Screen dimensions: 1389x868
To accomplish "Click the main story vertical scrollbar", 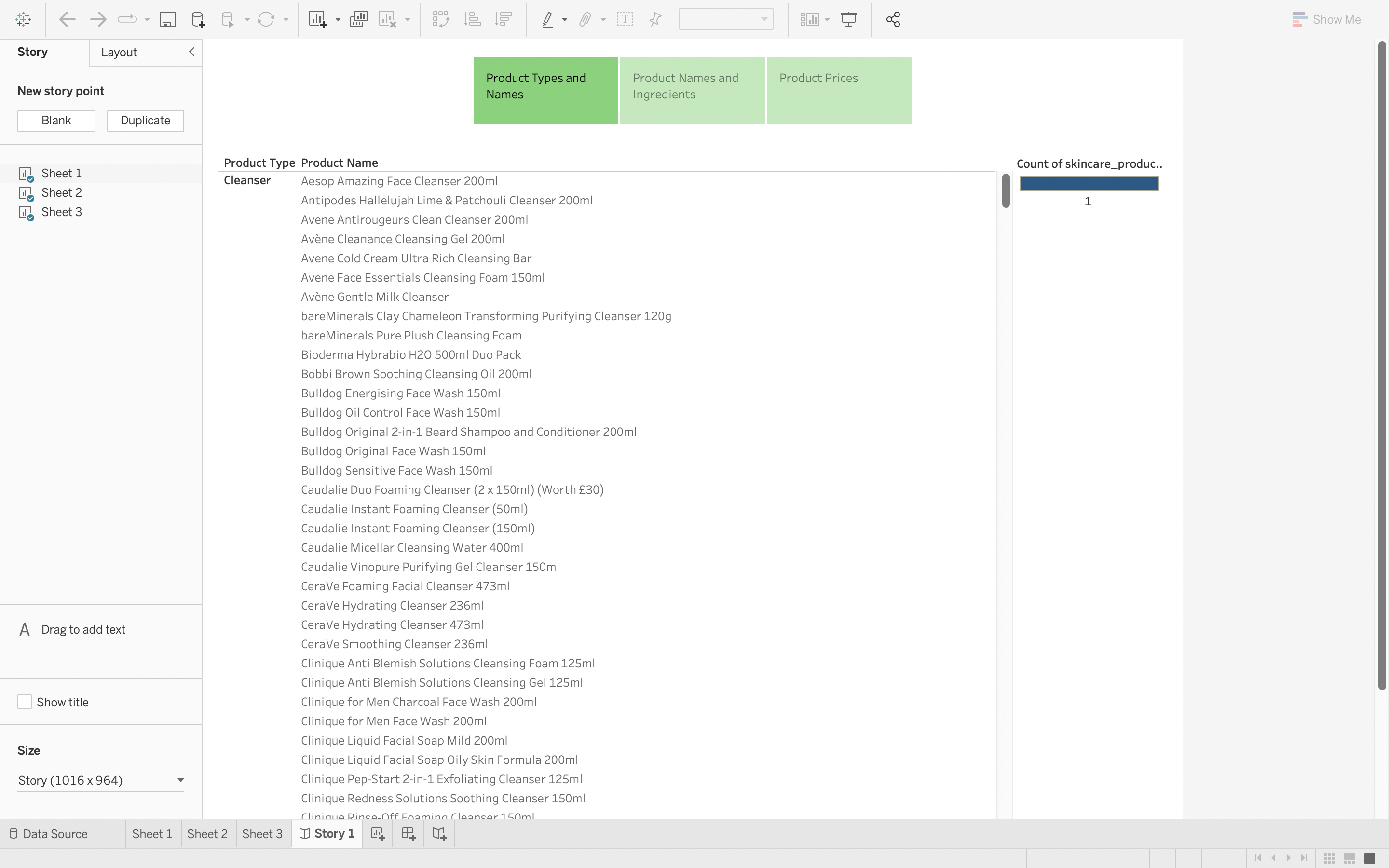I will coord(1382,365).
